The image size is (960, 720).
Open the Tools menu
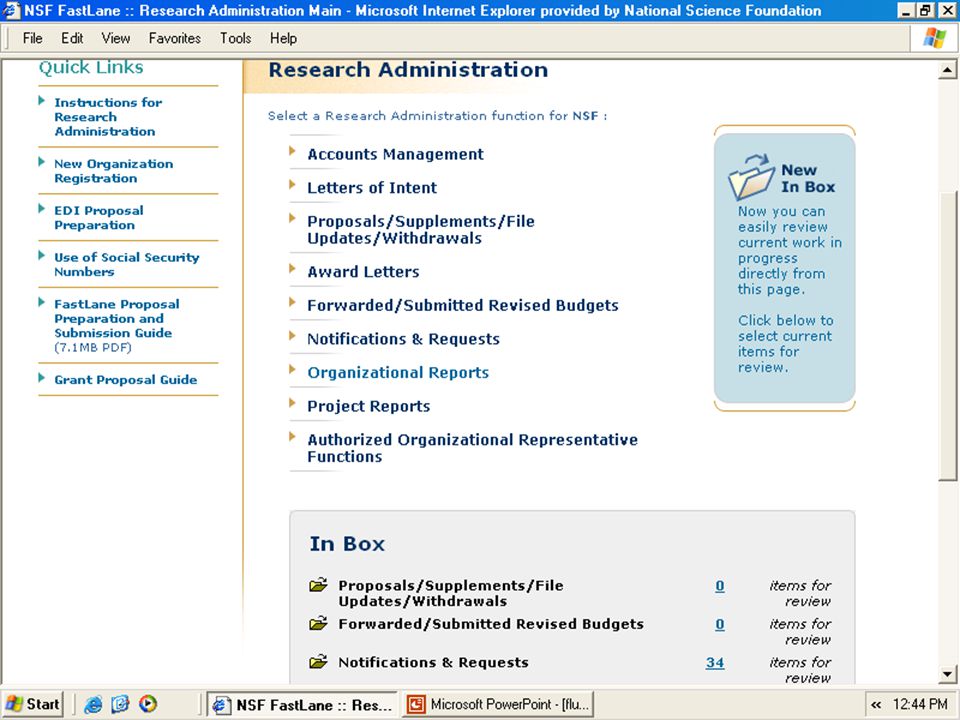[236, 38]
